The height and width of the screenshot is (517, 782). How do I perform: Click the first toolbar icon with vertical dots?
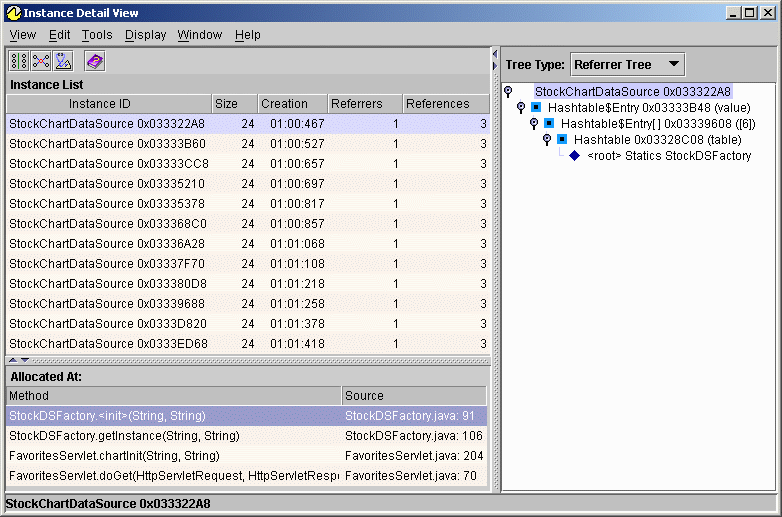(x=20, y=62)
